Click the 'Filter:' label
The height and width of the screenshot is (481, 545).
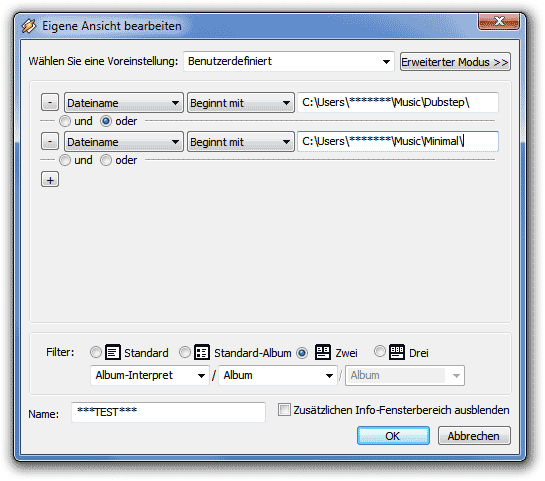click(x=60, y=352)
